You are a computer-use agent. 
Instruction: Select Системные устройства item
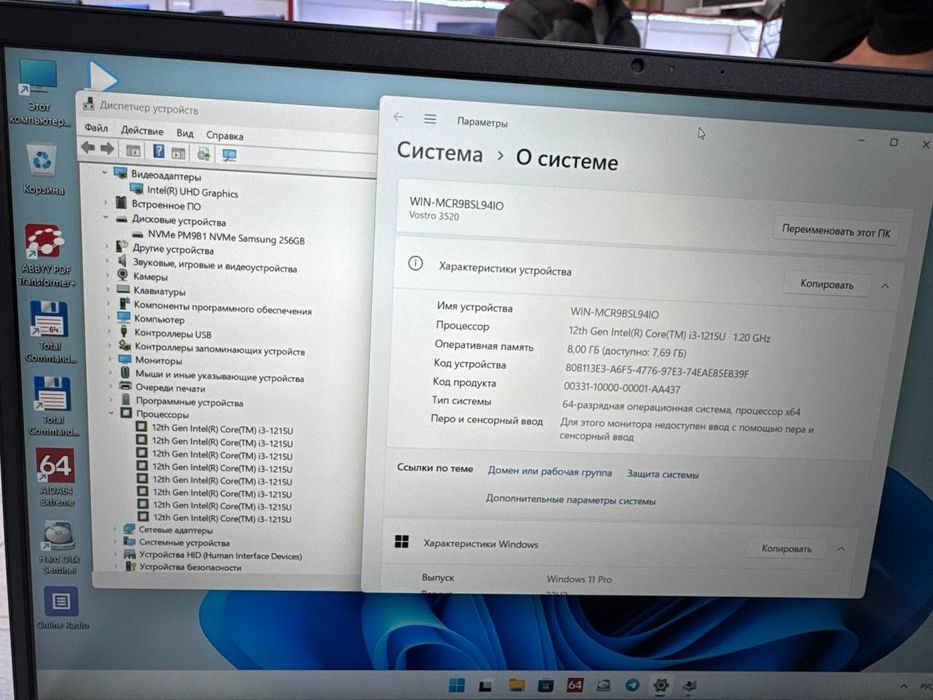coord(184,542)
